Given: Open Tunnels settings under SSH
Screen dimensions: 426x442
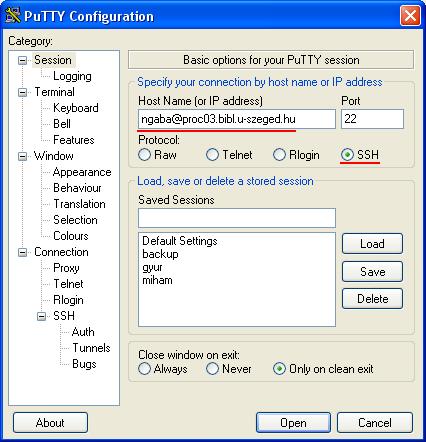Looking at the screenshot, I should click(x=91, y=348).
